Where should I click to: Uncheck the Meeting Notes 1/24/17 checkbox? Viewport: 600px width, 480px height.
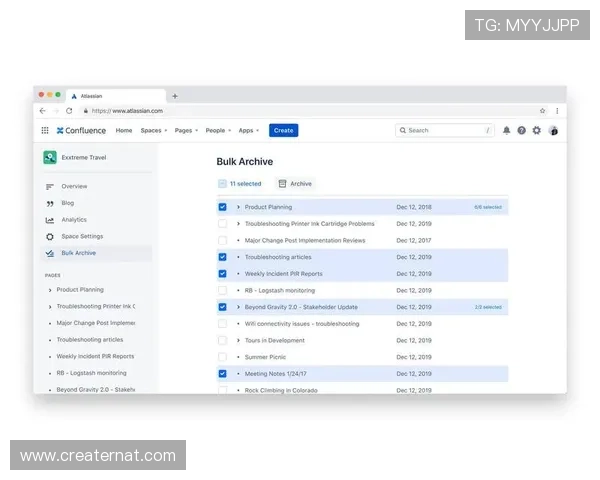[x=222, y=374]
